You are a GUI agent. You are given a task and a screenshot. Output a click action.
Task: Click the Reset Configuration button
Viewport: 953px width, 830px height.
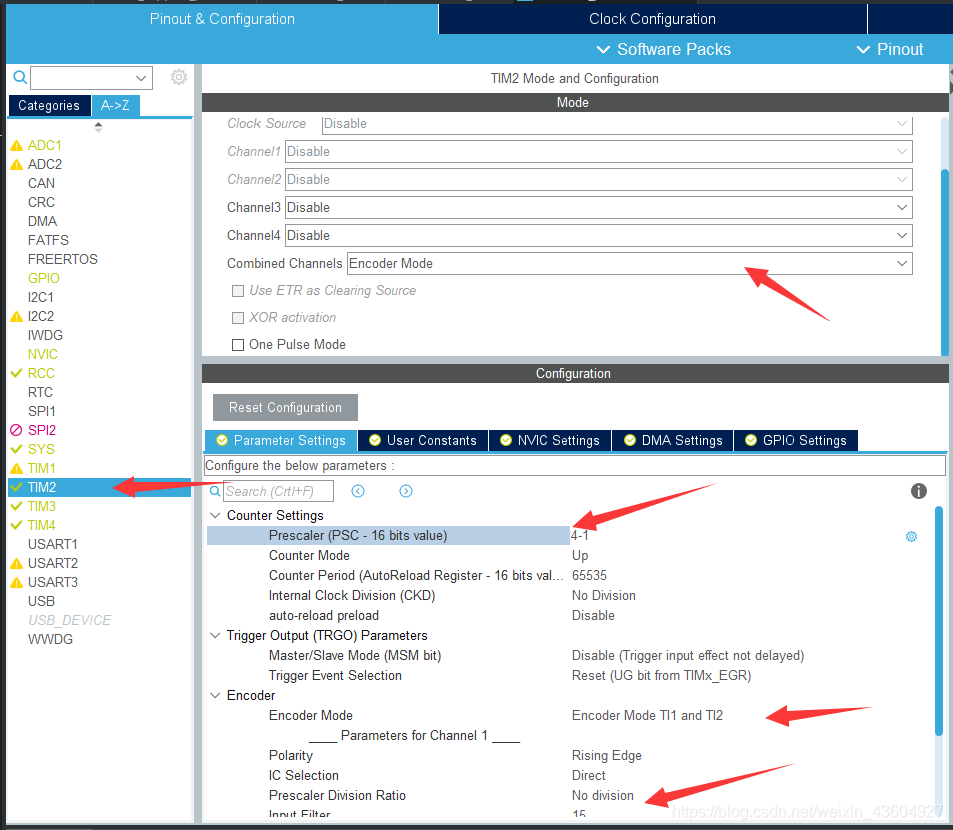click(x=285, y=408)
